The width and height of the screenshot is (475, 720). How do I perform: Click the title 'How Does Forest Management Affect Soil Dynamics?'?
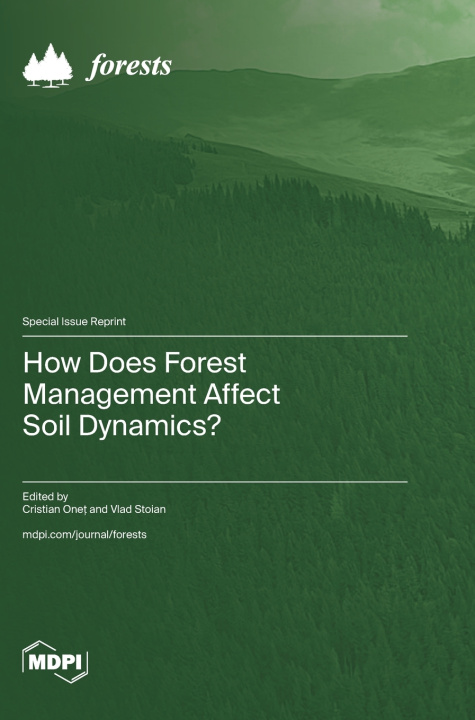pos(152,394)
